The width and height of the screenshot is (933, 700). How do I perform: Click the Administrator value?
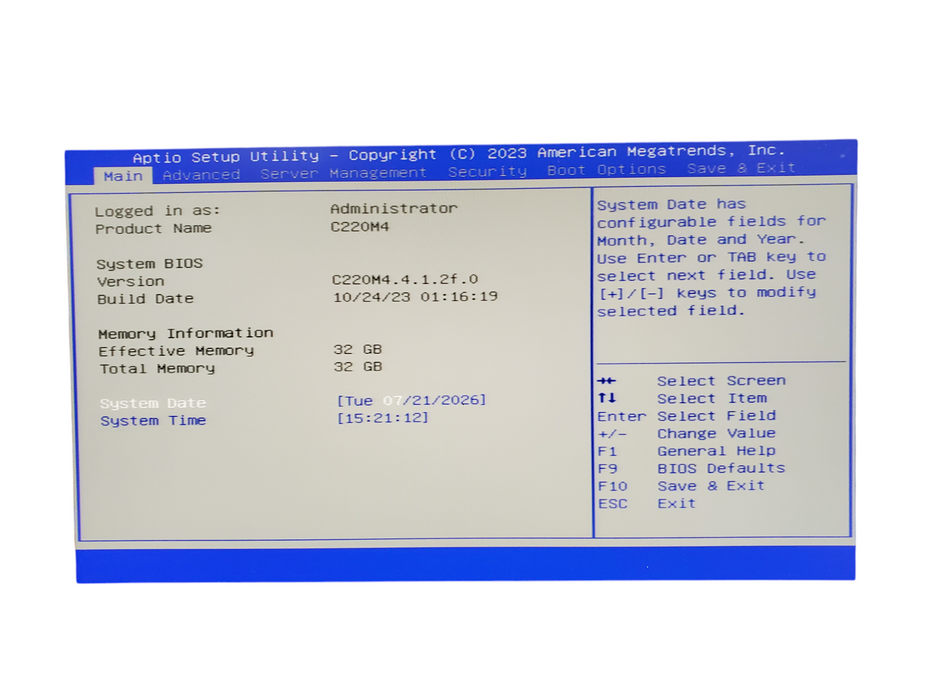click(x=394, y=208)
